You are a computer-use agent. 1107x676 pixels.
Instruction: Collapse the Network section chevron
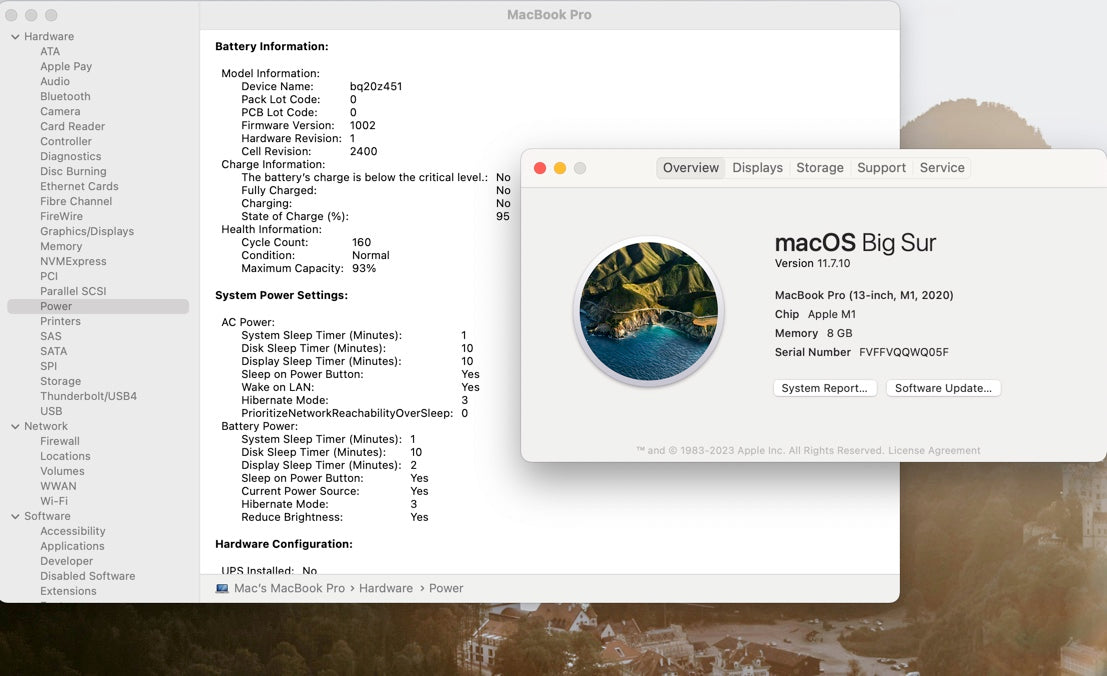pyautogui.click(x=15, y=427)
